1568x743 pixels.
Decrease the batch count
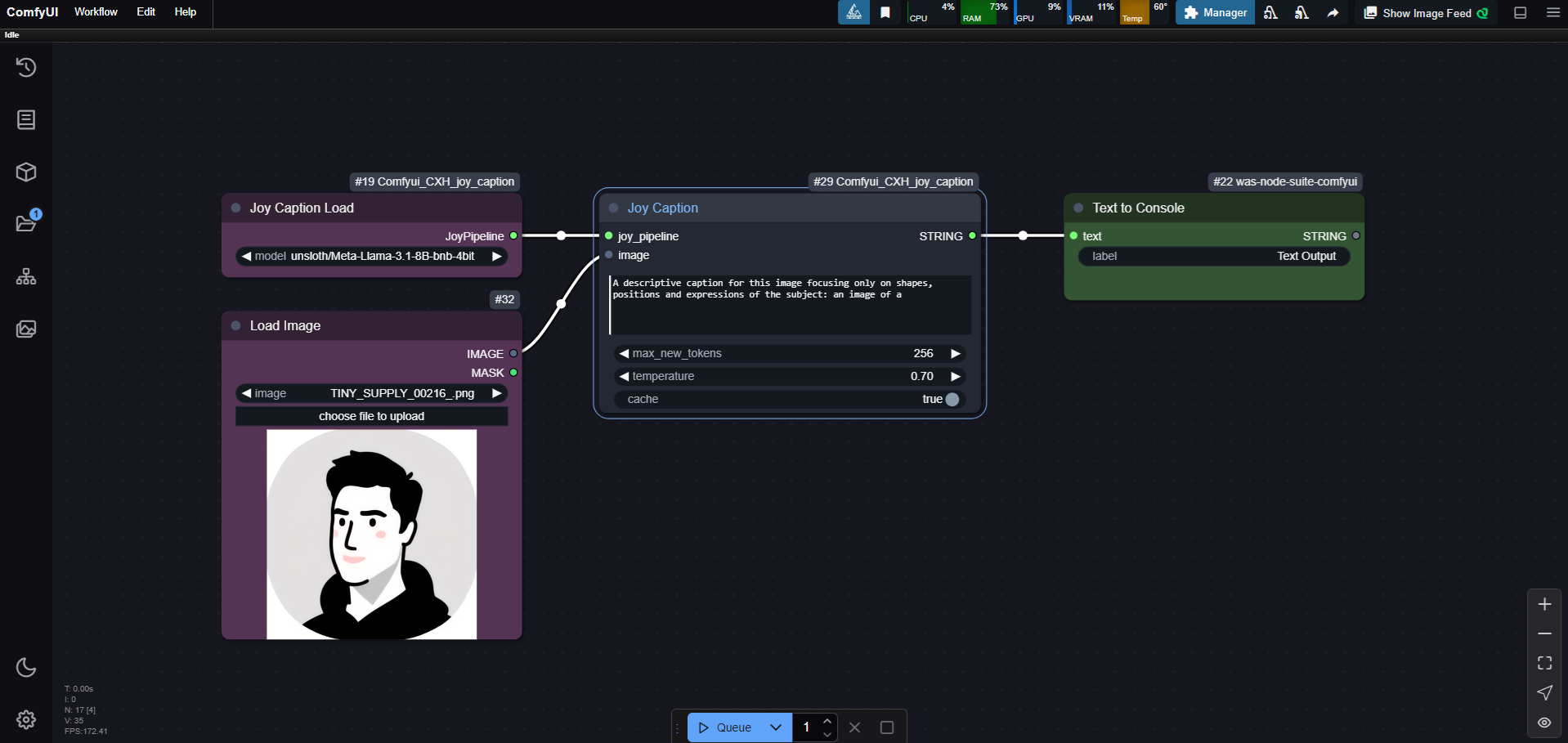[x=827, y=734]
